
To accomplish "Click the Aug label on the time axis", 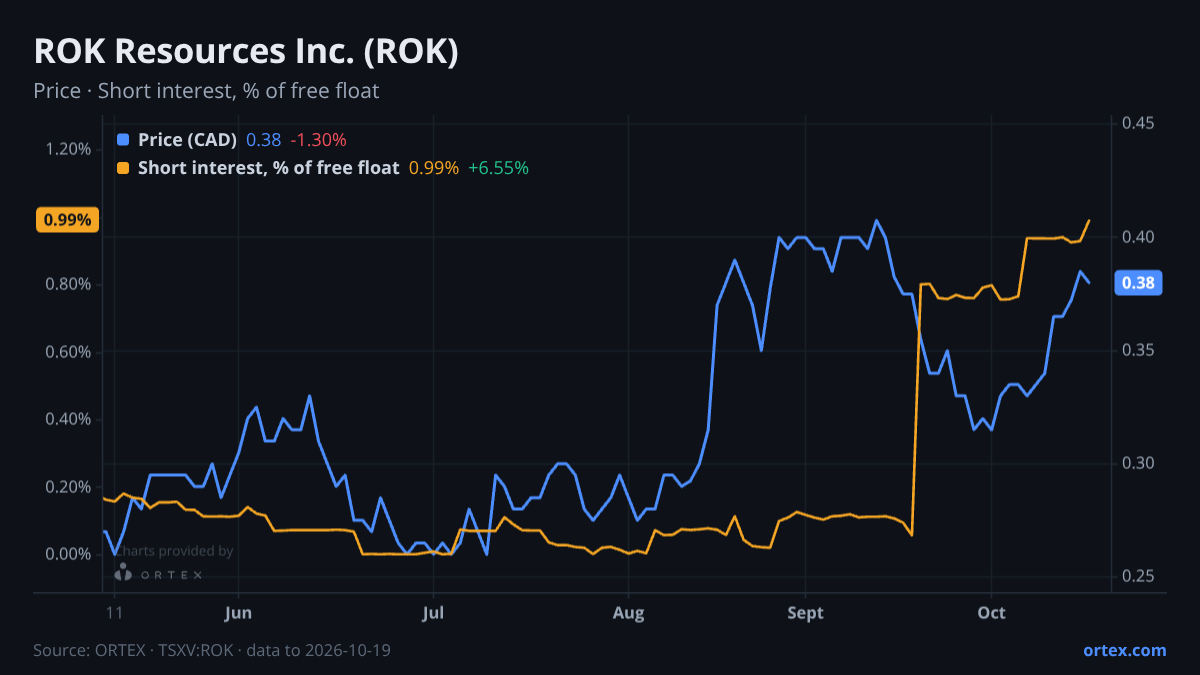I will coord(628,613).
